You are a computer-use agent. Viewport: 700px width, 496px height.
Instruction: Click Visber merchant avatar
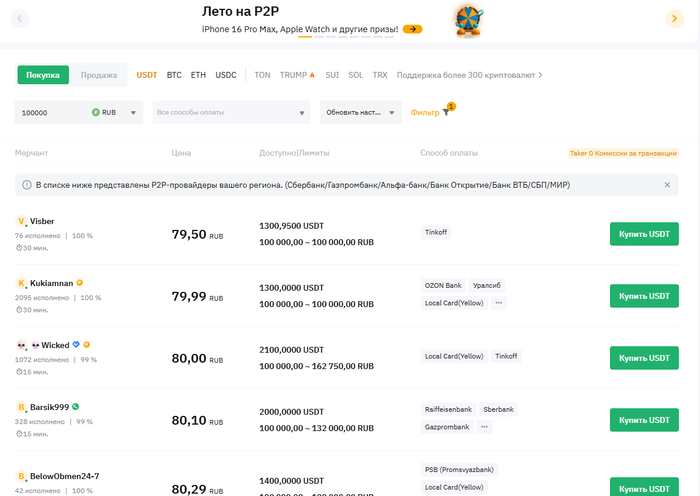pyautogui.click(x=21, y=221)
